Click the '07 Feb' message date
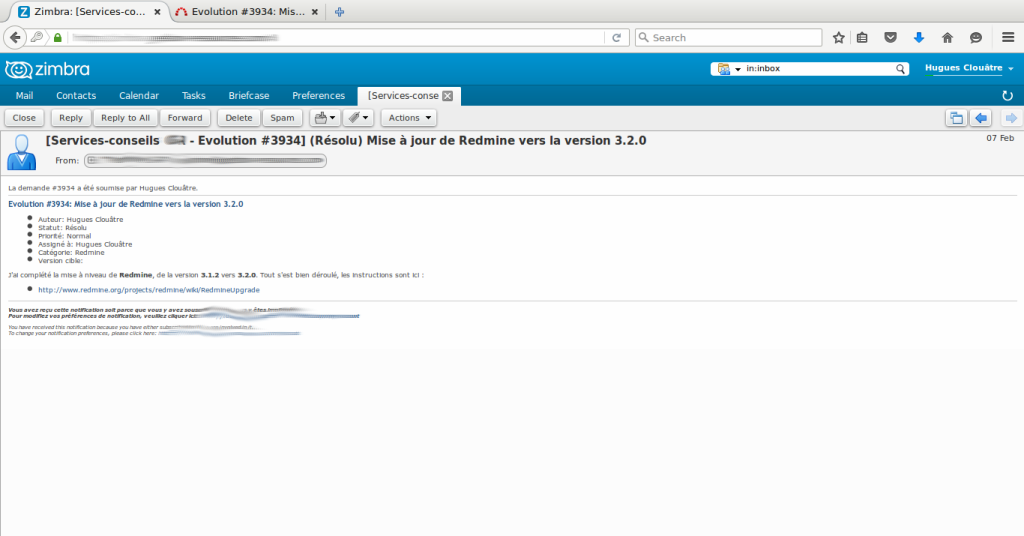This screenshot has height=536, width=1024. (1000, 138)
